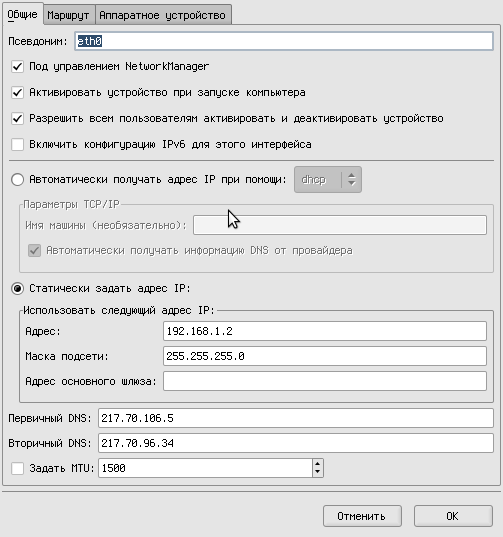503x537 pixels.
Task: Click the Использовать следующий адрес IP: title
Action: (x=119, y=310)
